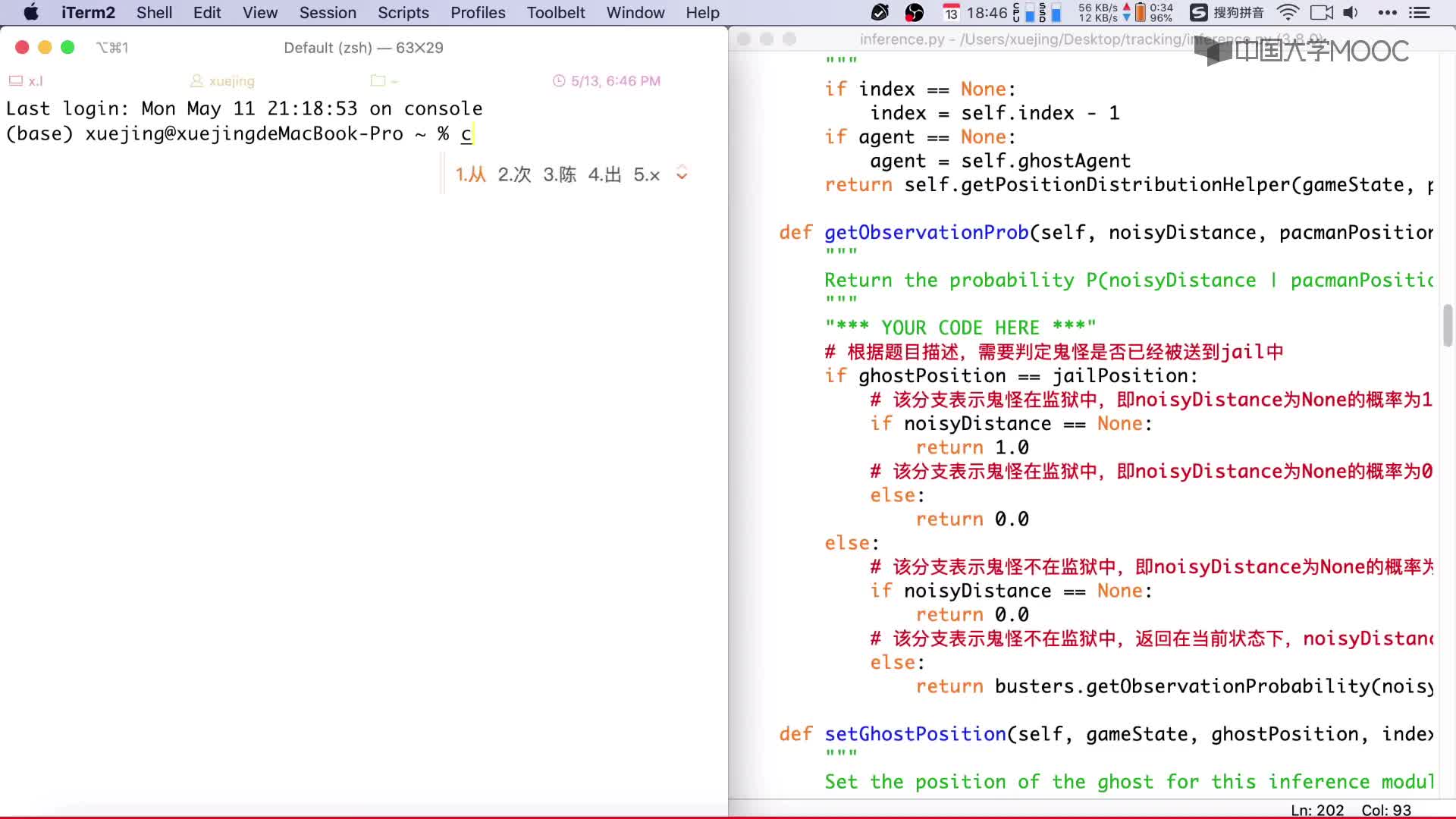Viewport: 1456px width, 819px height.
Task: Click 'agent = self.ghostAgent' line
Action: (999, 161)
